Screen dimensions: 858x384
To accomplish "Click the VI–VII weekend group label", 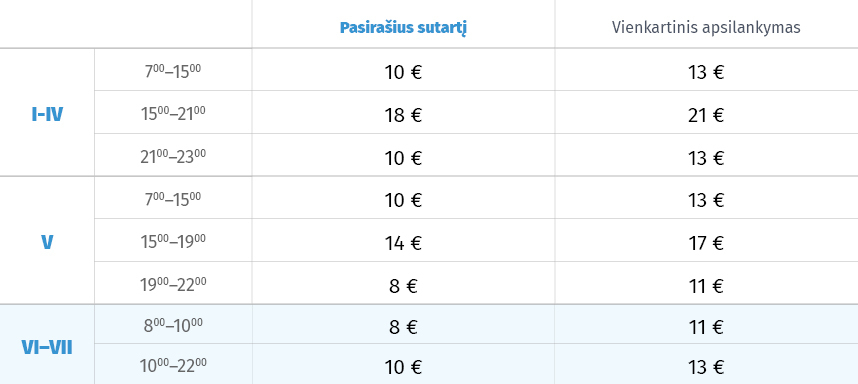I will coord(47,347).
